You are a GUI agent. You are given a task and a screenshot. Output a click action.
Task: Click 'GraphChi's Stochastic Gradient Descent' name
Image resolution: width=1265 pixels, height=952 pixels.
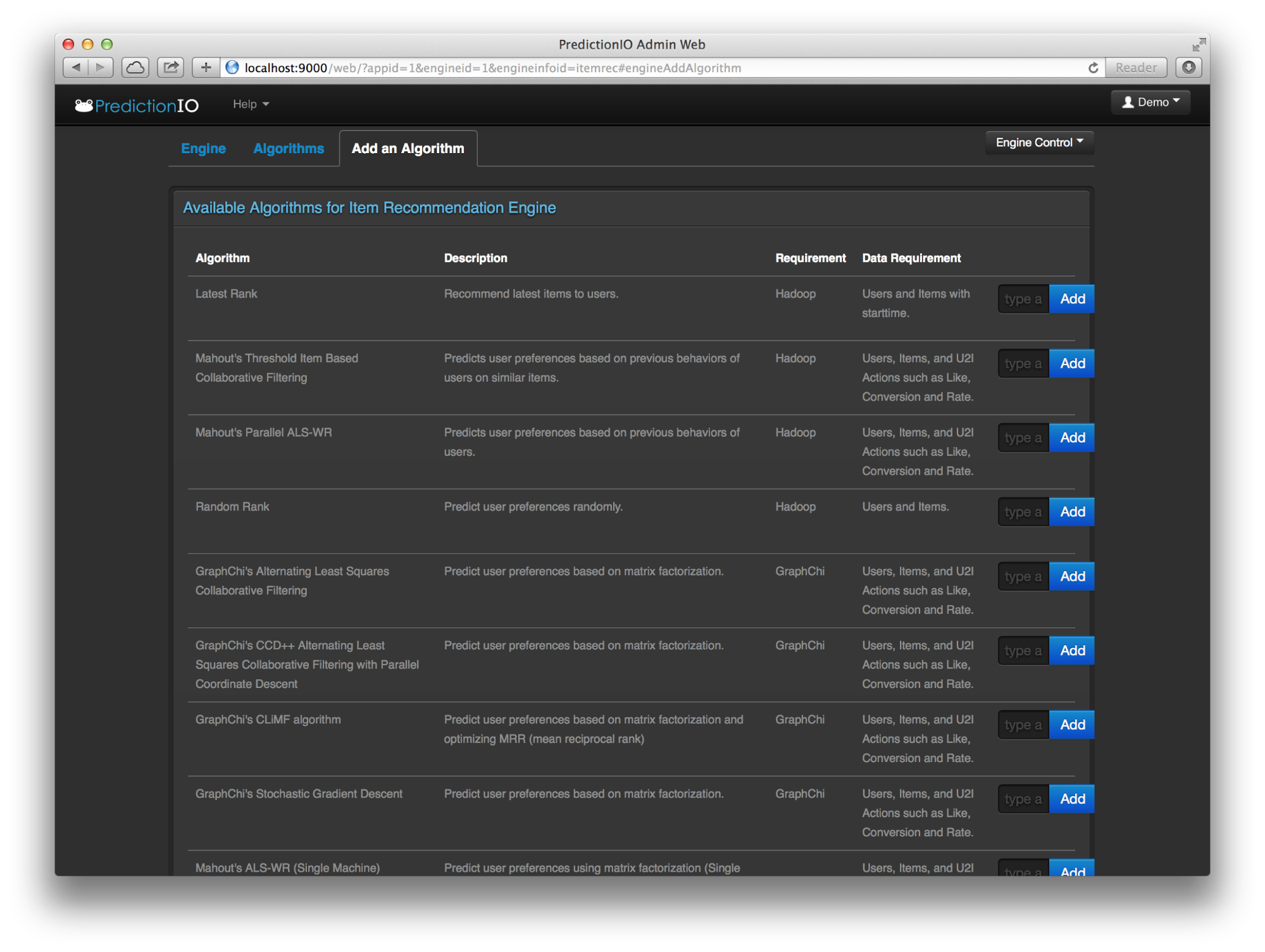pyautogui.click(x=299, y=794)
